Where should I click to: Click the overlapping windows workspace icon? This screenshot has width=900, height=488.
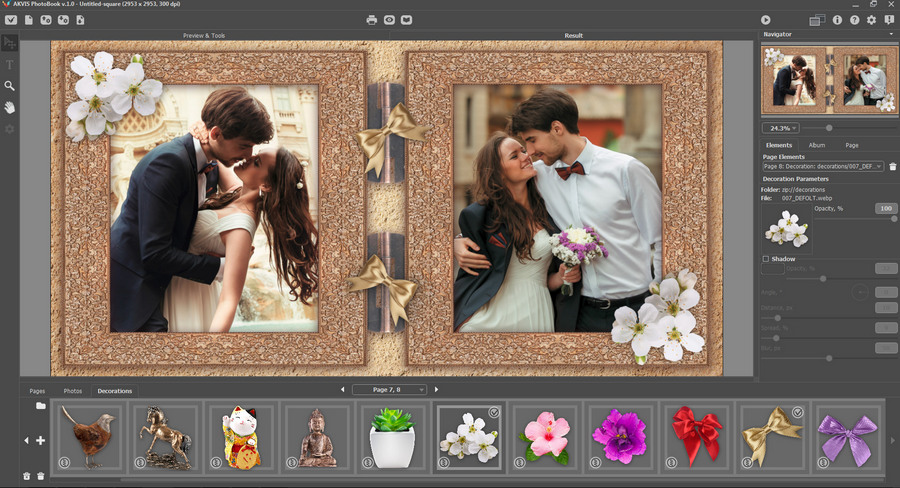pyautogui.click(x=817, y=20)
